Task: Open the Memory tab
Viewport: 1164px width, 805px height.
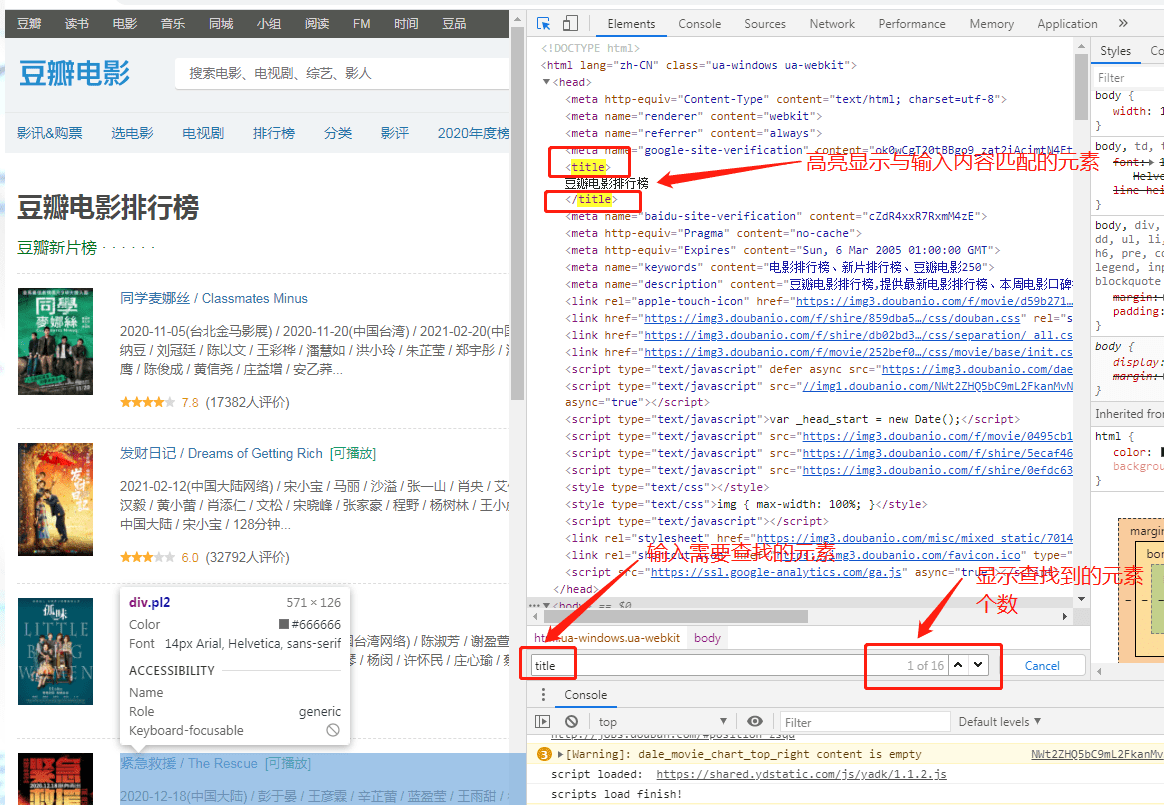Action: (991, 24)
